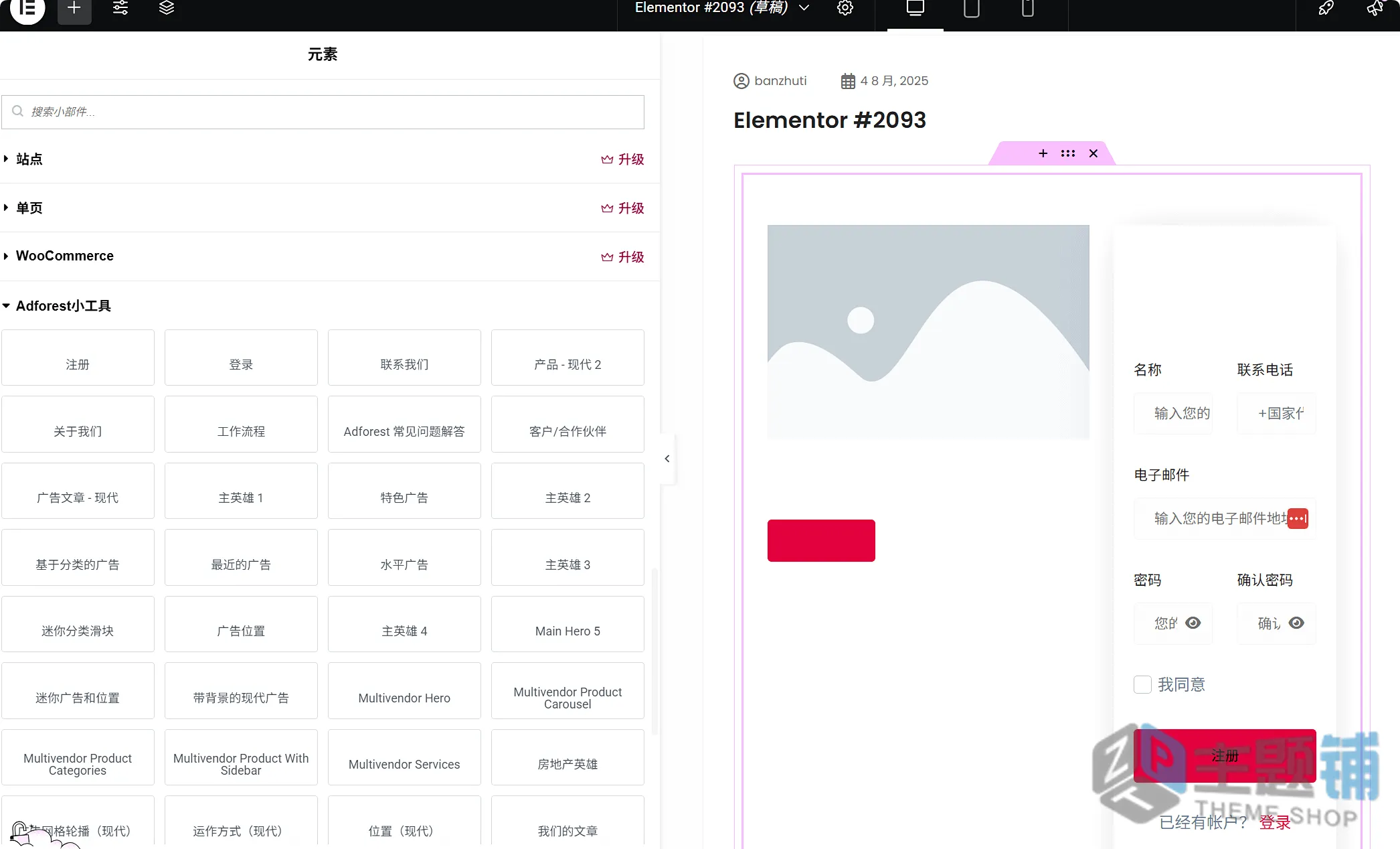Select Multivendor Product Carousel widget

click(567, 691)
